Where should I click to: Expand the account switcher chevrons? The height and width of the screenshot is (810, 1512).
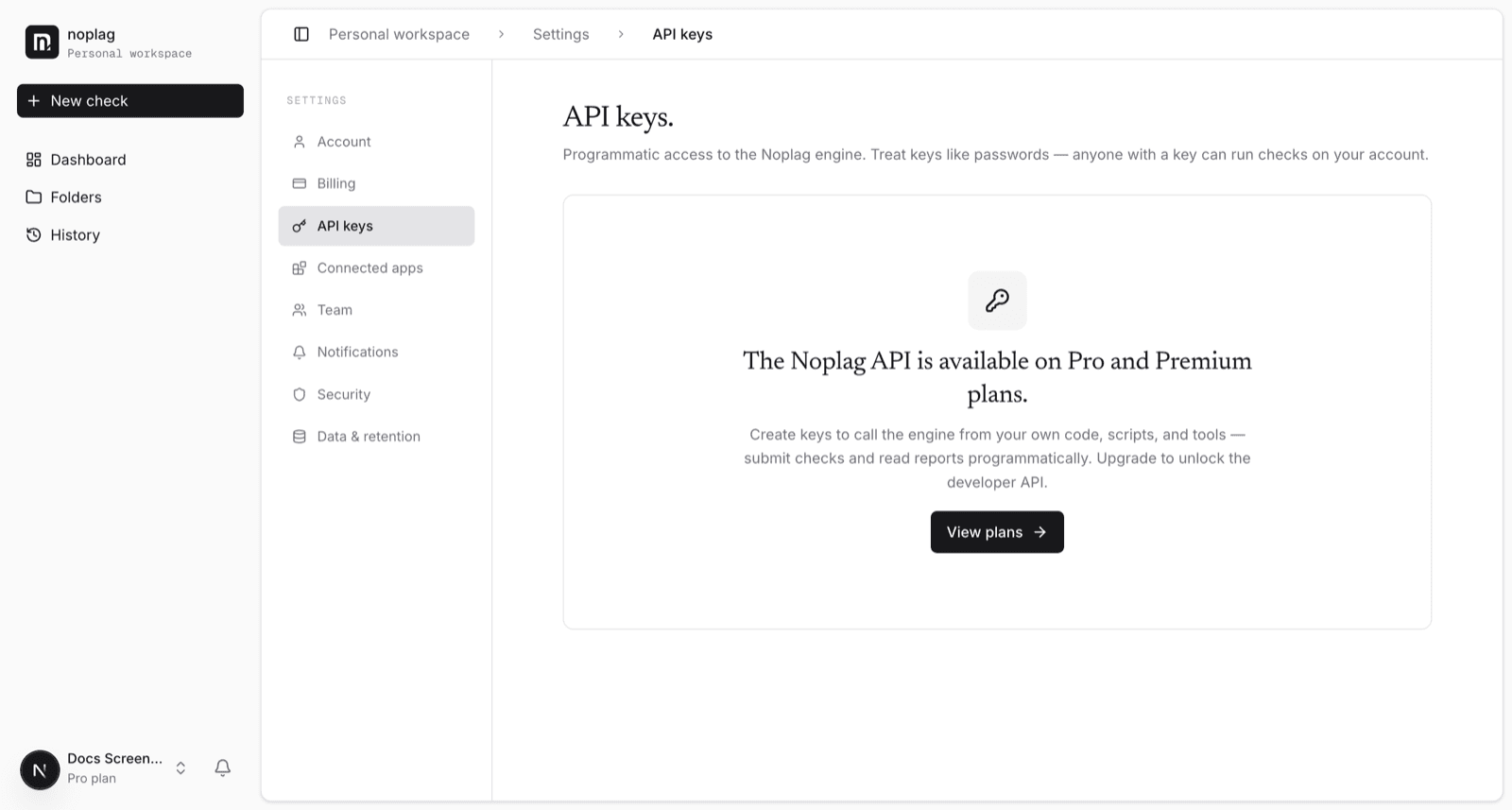coord(180,767)
